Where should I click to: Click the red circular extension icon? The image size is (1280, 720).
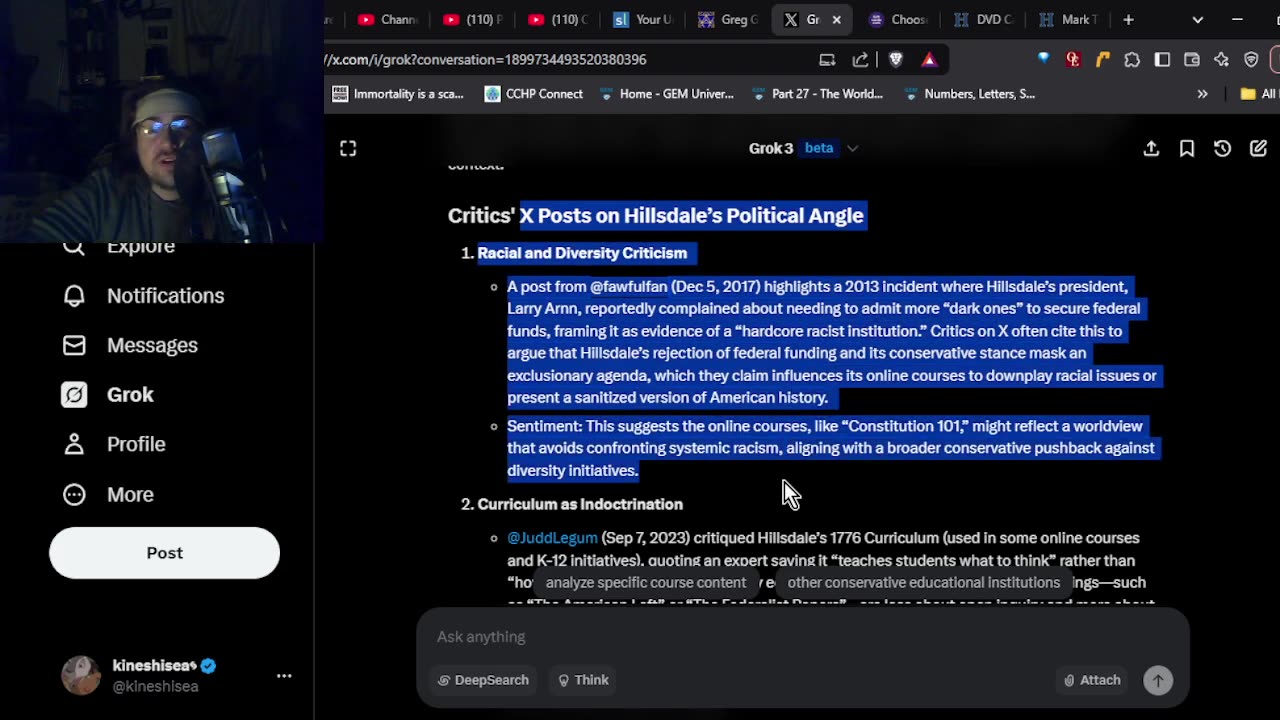point(1073,60)
